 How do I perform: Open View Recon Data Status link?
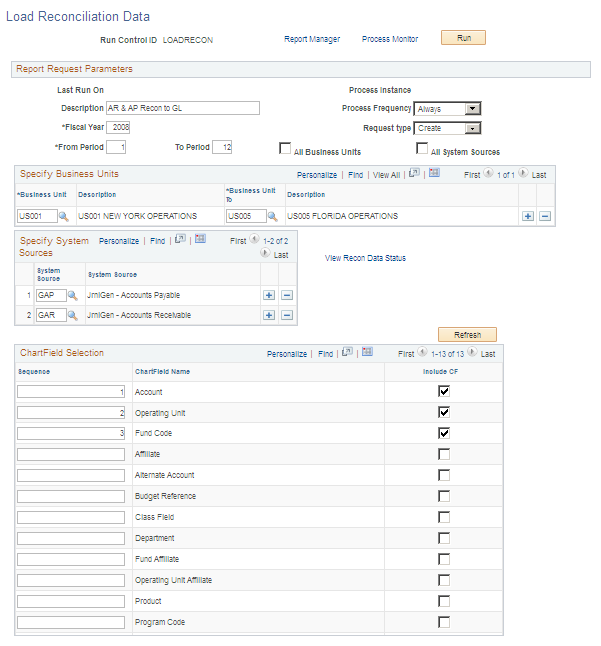pos(365,258)
